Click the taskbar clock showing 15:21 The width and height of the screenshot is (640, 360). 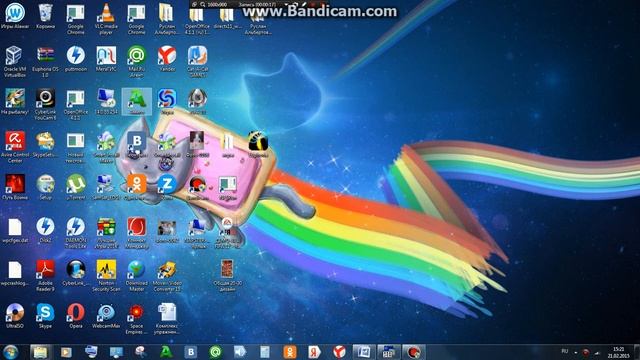click(619, 352)
